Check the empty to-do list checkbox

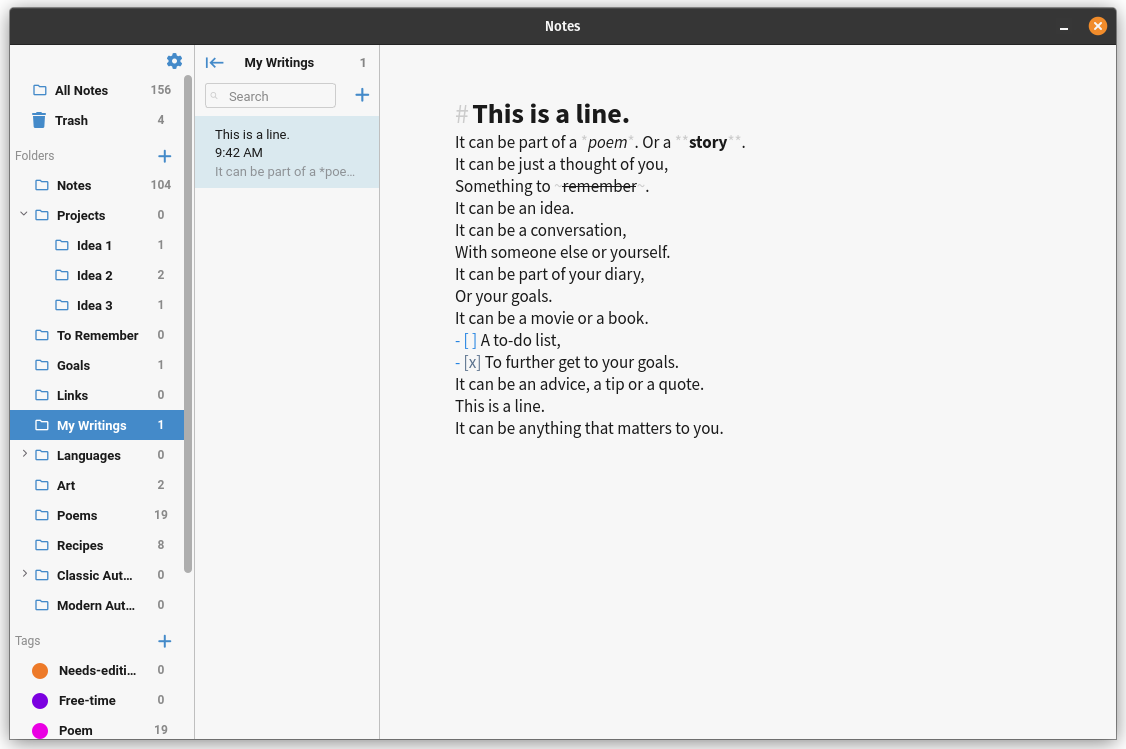(x=470, y=340)
